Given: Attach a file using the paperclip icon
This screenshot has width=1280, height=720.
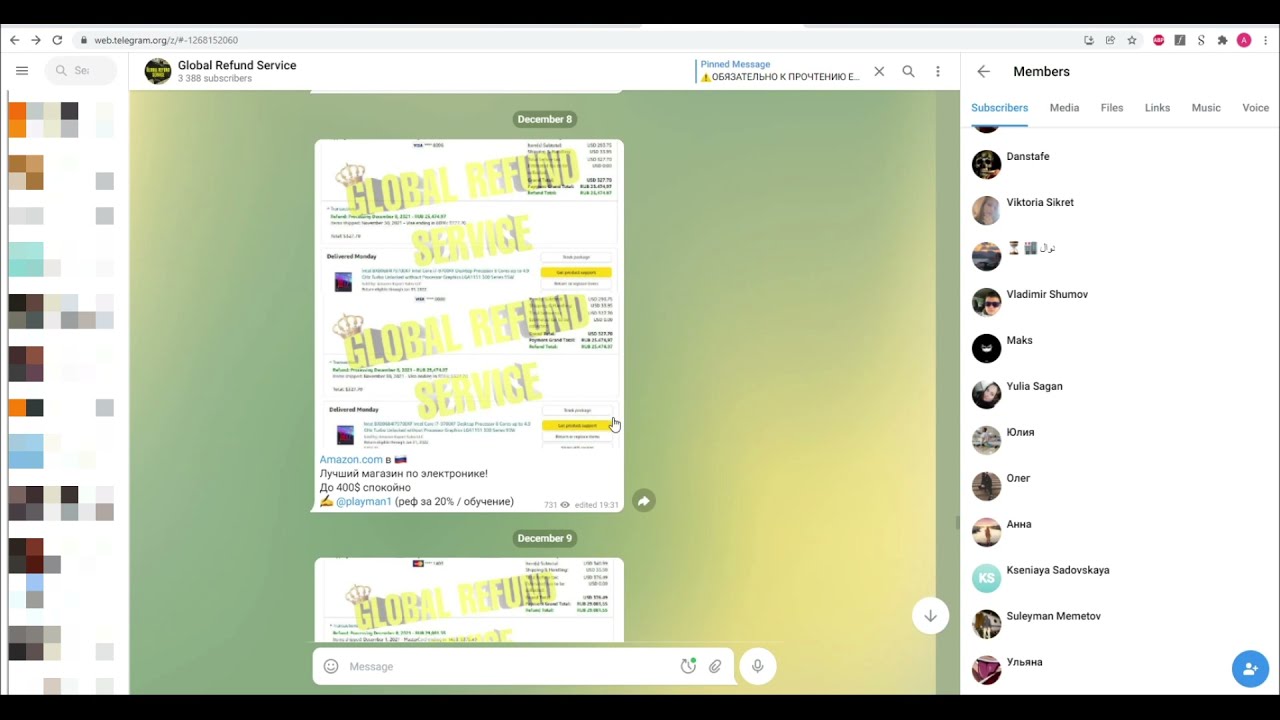Looking at the screenshot, I should tap(715, 667).
